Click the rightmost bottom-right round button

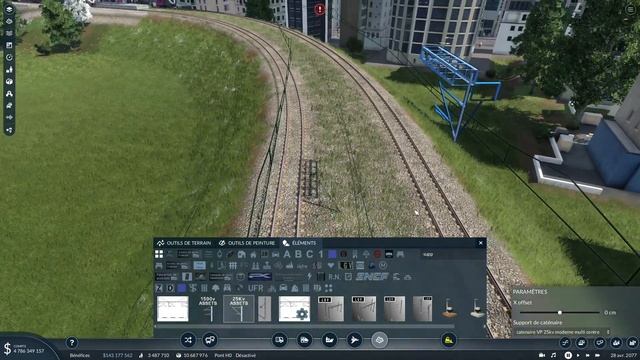coord(632,342)
